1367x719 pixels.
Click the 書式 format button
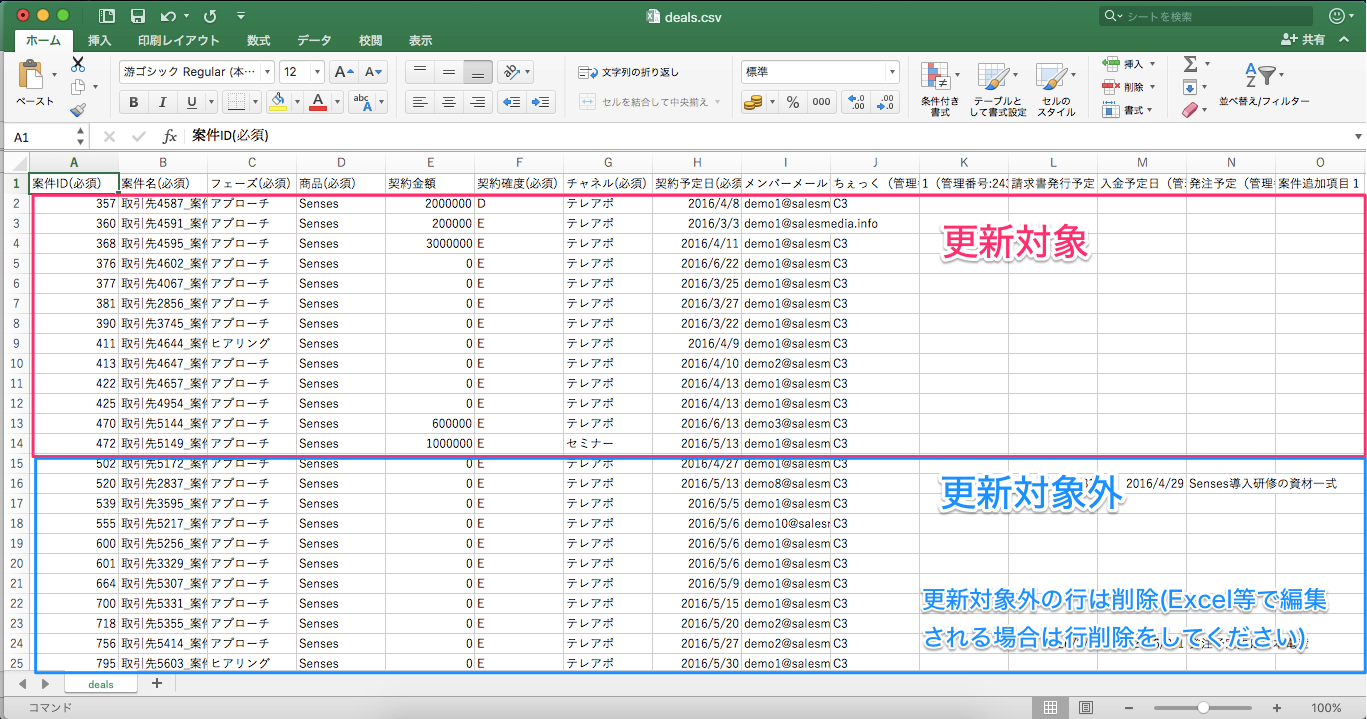point(1128,110)
